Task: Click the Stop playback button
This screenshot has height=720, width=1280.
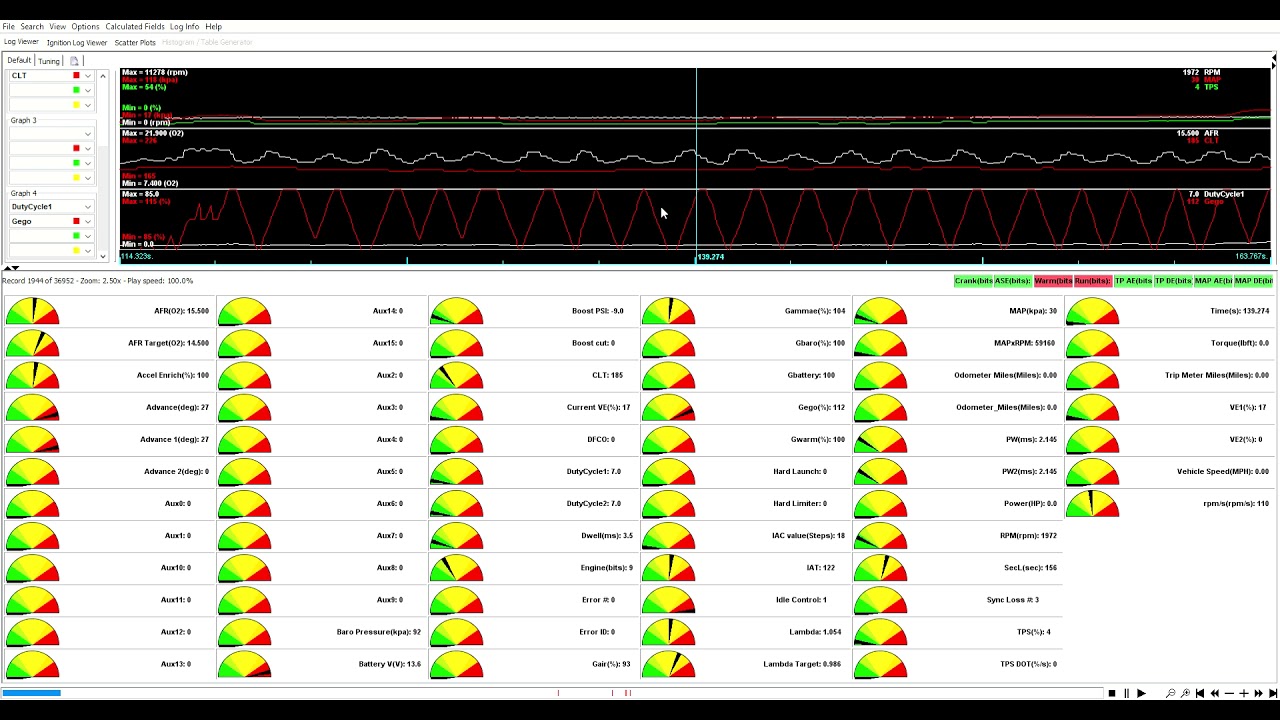Action: (1112, 693)
